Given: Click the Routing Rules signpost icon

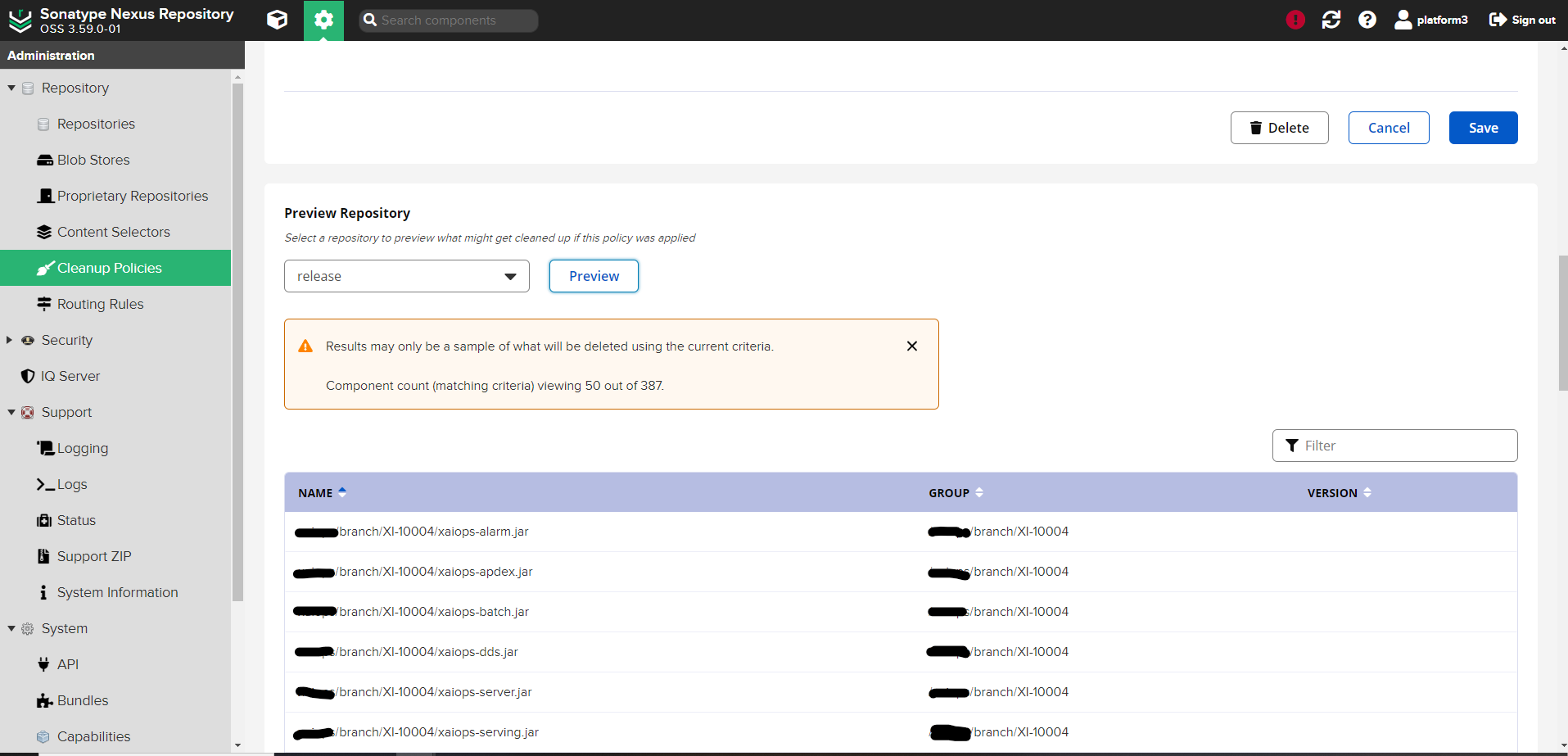Looking at the screenshot, I should click(44, 304).
